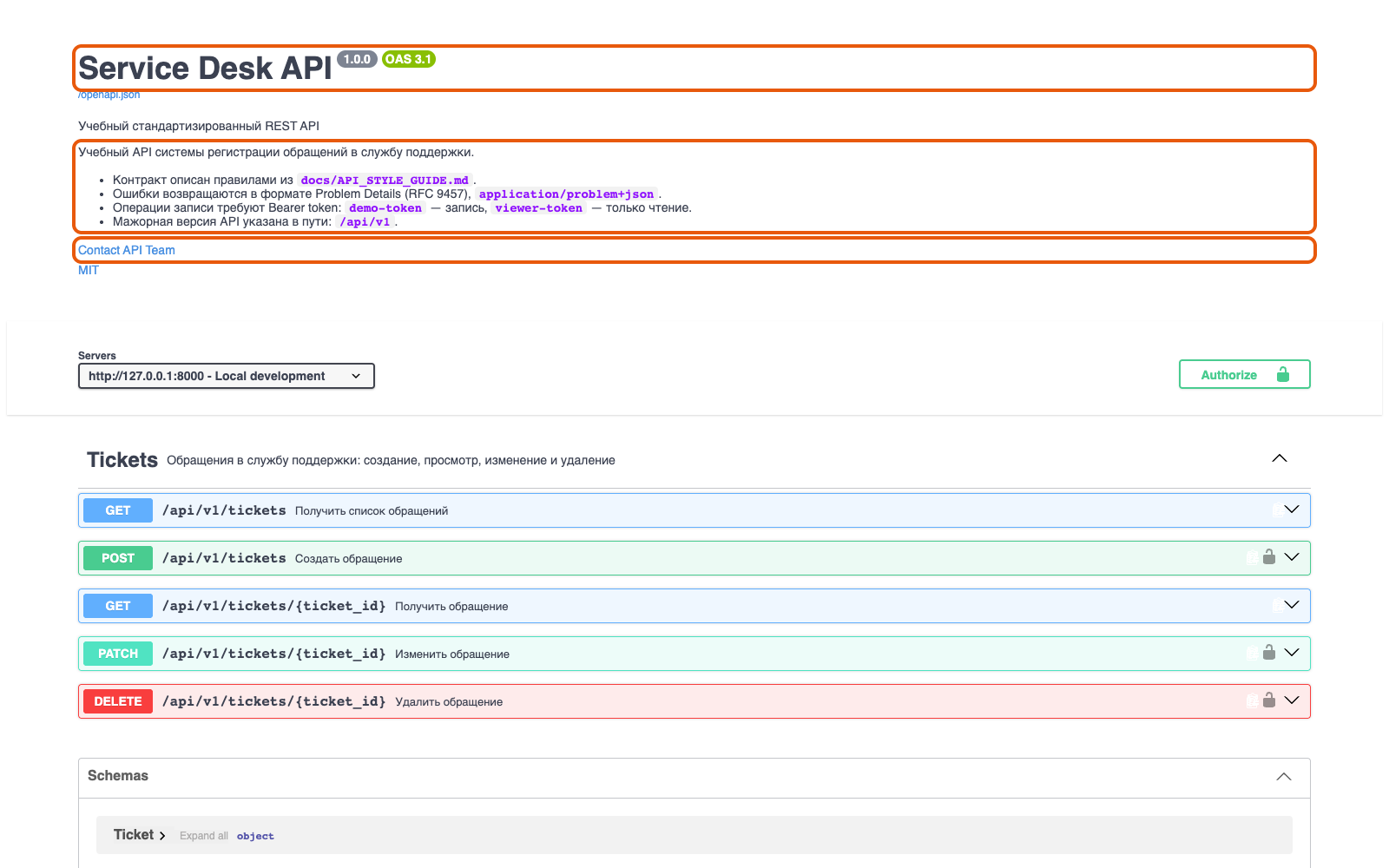Click Expand all in Ticket schema
This screenshot has height=868, width=1389.
pyautogui.click(x=204, y=836)
